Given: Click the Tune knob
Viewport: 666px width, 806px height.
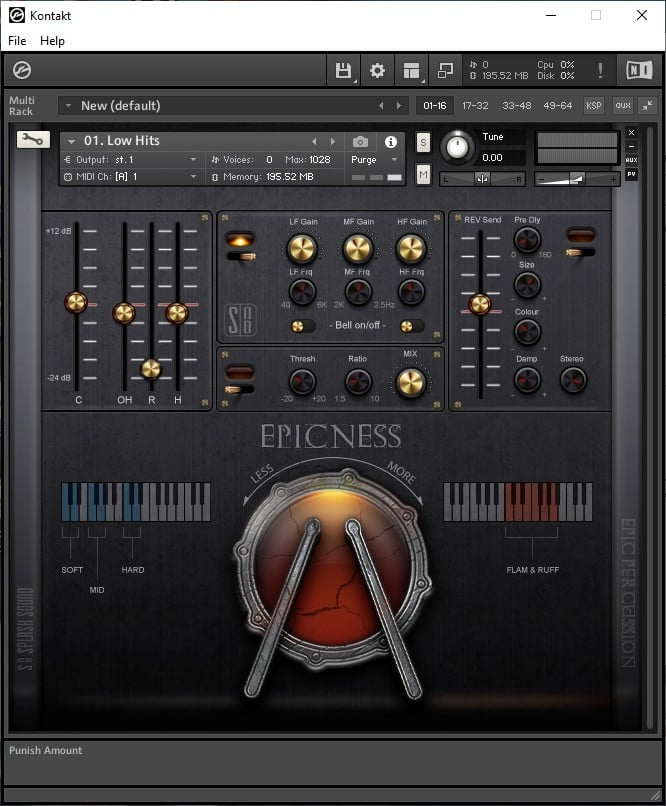Looking at the screenshot, I should (x=457, y=147).
